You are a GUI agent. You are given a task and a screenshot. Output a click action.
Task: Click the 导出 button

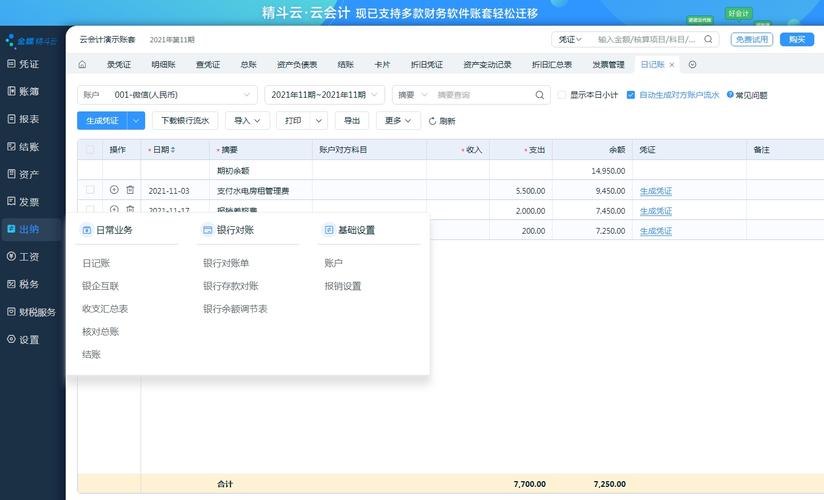(x=352, y=120)
